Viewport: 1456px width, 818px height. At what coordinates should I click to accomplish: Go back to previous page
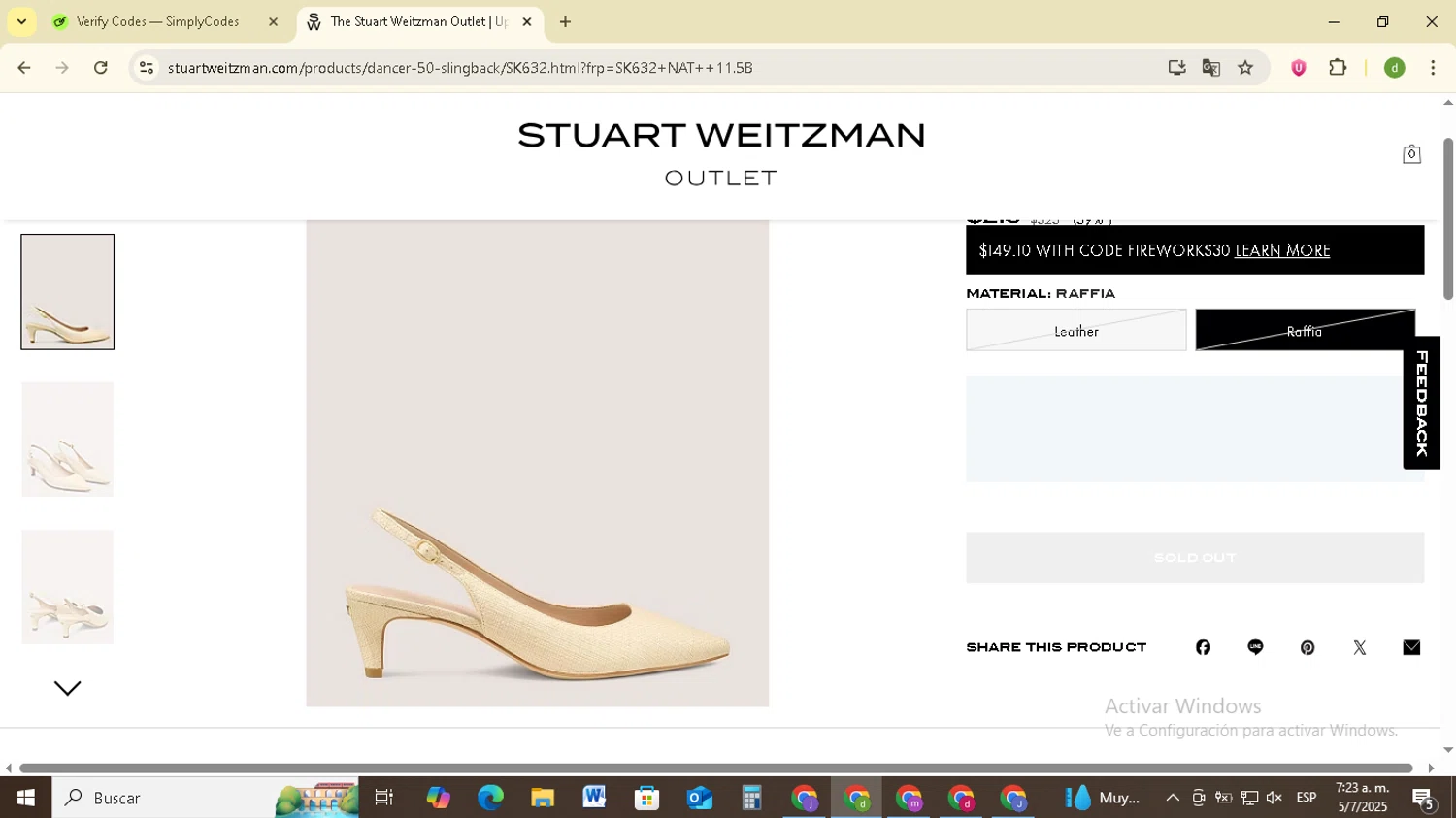(24, 68)
